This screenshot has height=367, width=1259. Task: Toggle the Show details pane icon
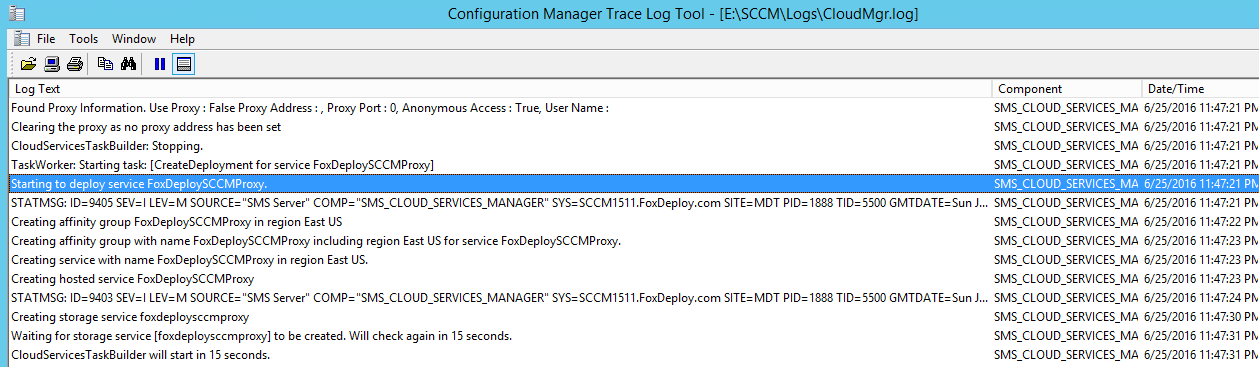coord(183,64)
